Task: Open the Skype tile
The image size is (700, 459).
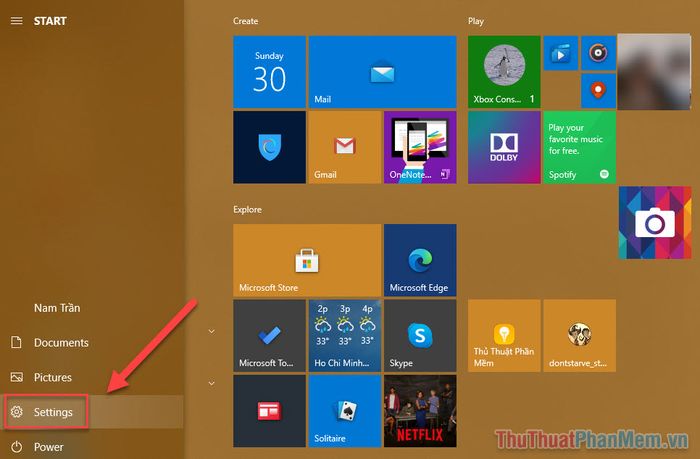Action: pyautogui.click(x=420, y=335)
